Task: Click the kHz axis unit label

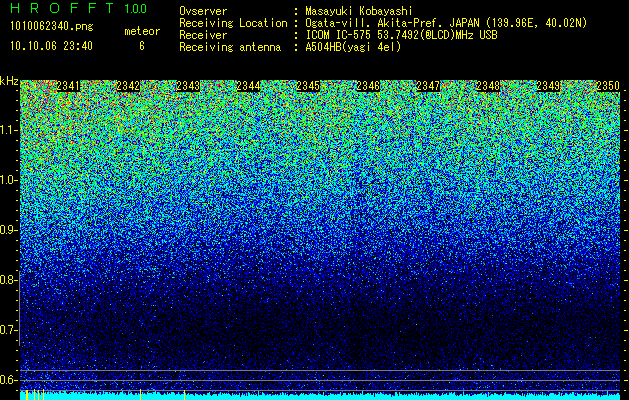Action: point(9,81)
